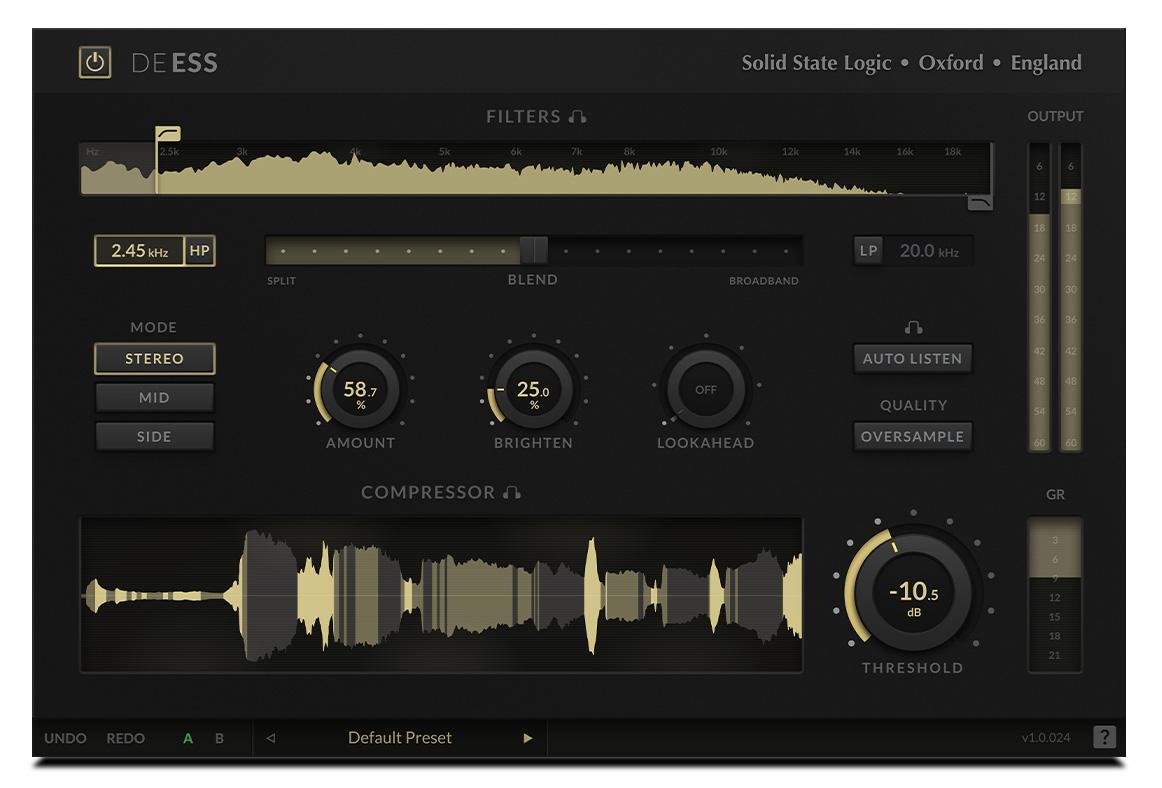
Task: Click the LOOKAHEAD knob
Action: point(706,389)
